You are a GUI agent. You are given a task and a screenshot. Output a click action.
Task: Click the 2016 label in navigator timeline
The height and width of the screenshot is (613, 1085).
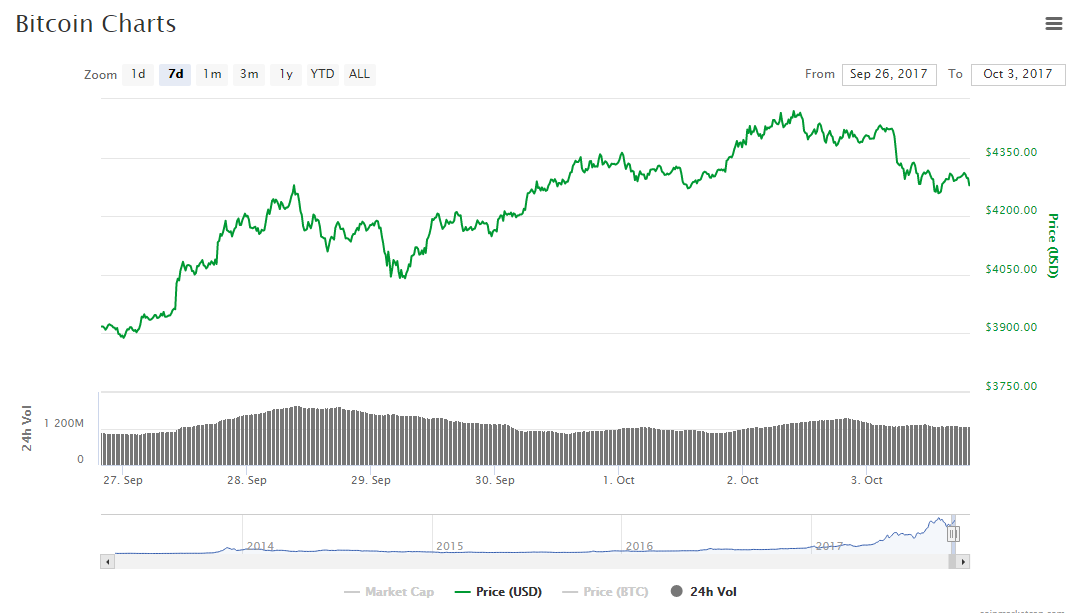pos(639,546)
